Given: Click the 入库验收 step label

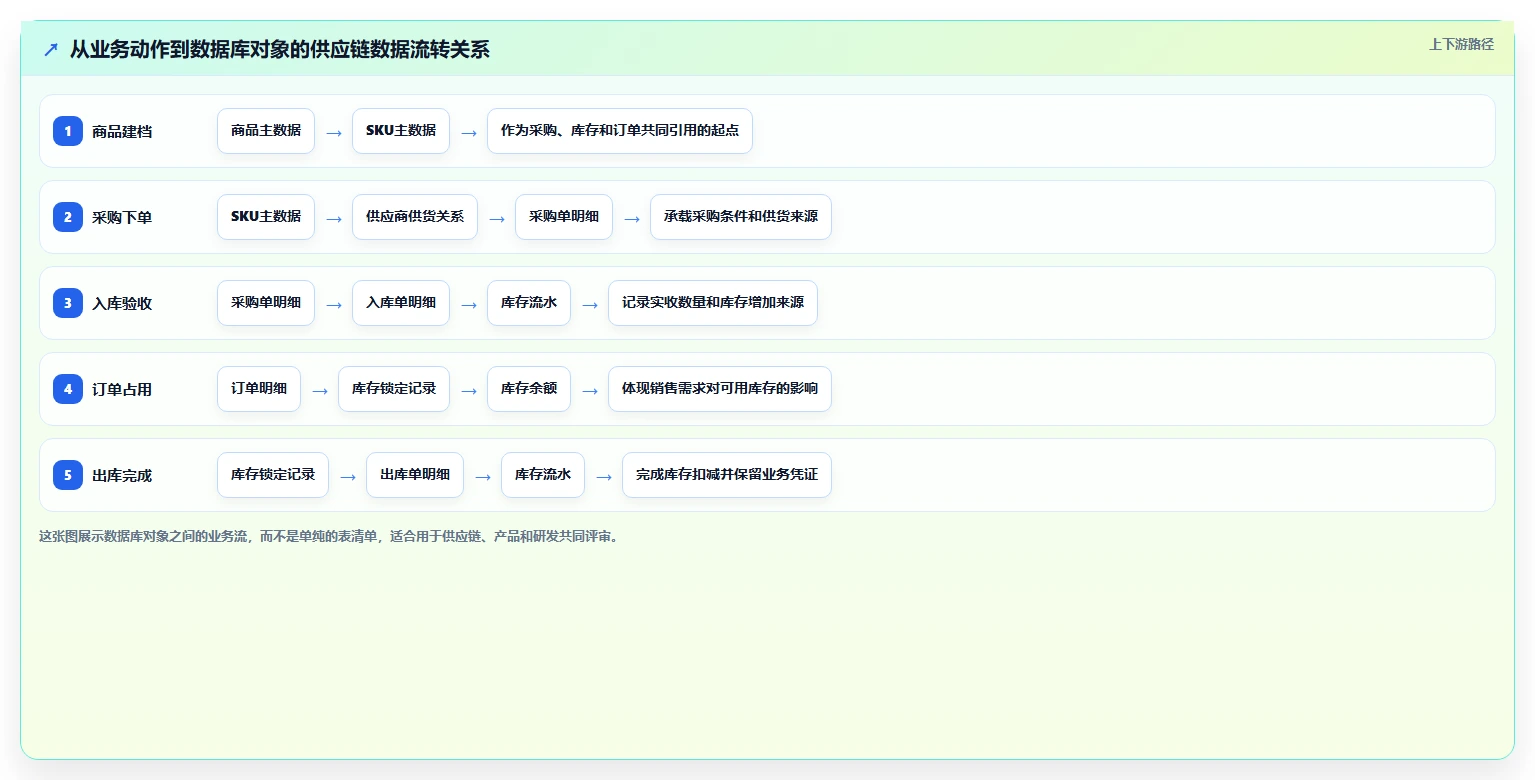Looking at the screenshot, I should click(122, 303).
